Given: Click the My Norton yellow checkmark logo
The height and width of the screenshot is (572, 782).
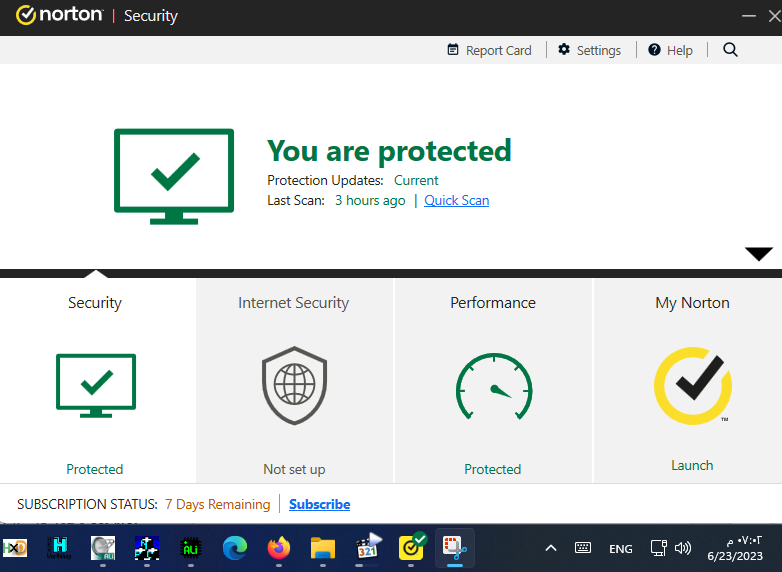Looking at the screenshot, I should tap(693, 386).
